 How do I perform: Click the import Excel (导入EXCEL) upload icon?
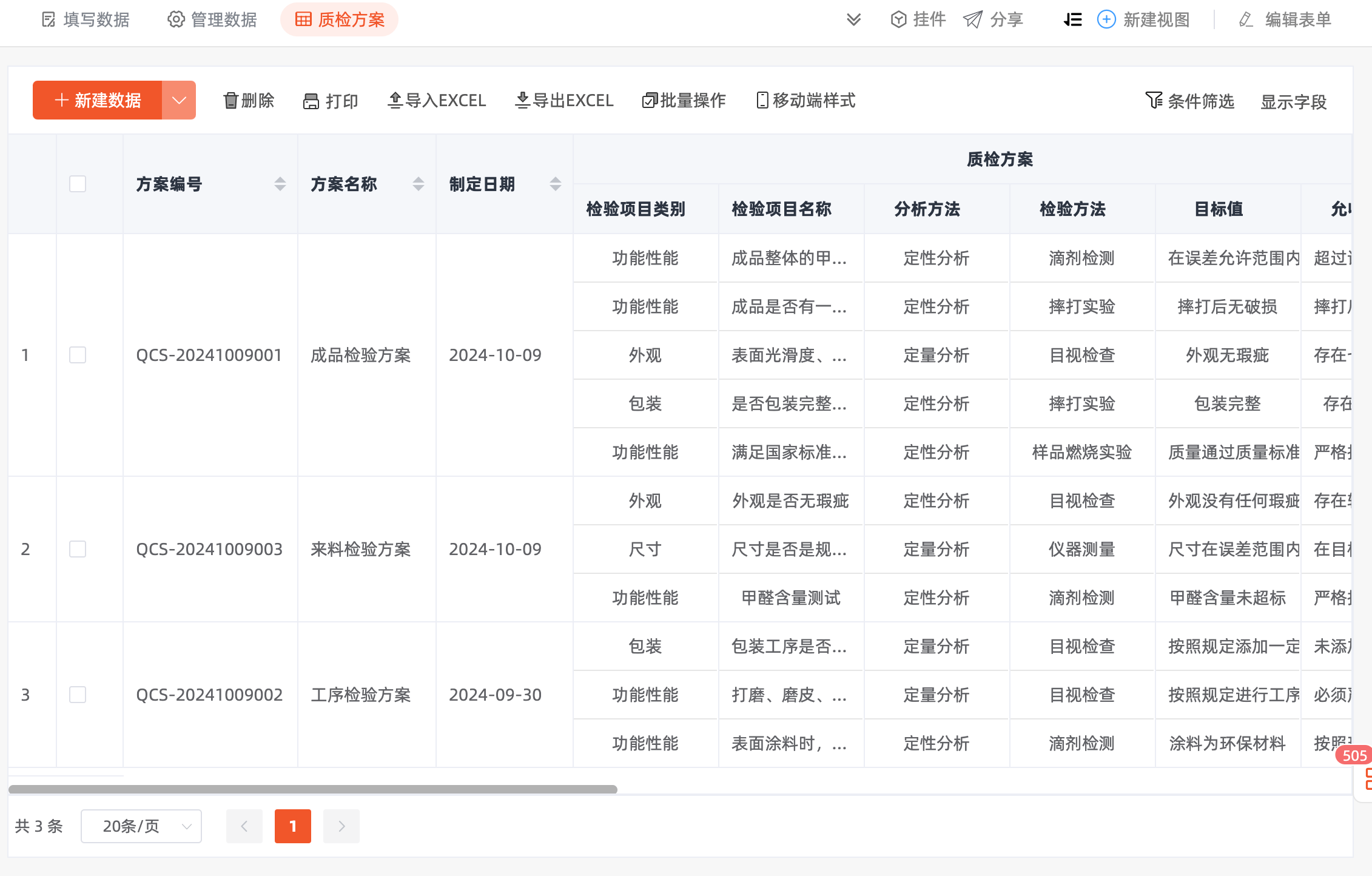coord(395,100)
